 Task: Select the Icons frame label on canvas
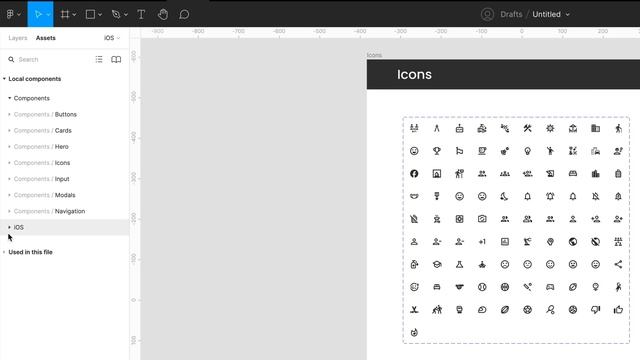pyautogui.click(x=374, y=55)
